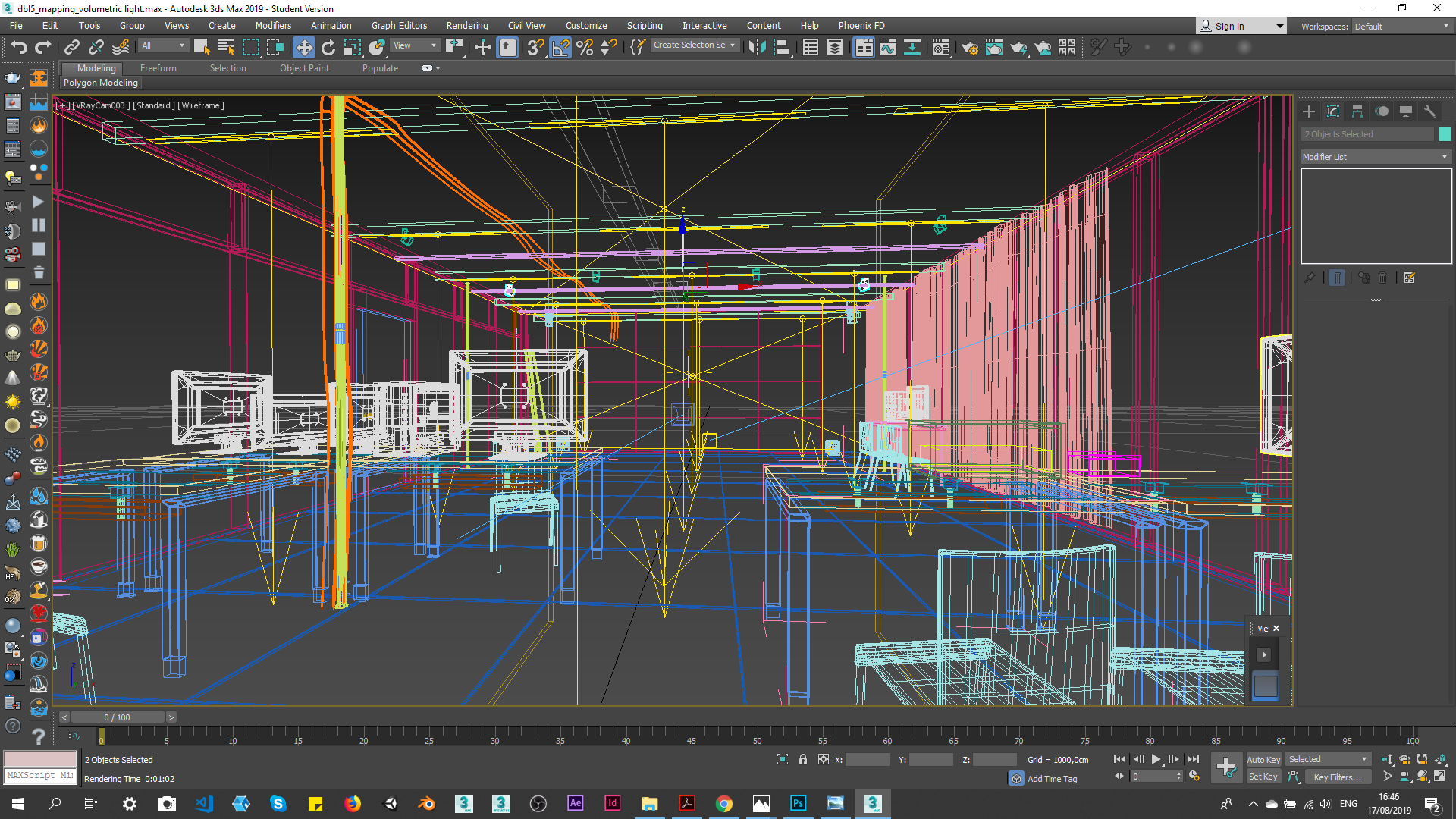Click the object color swatch
The image size is (1456, 819).
point(1445,134)
